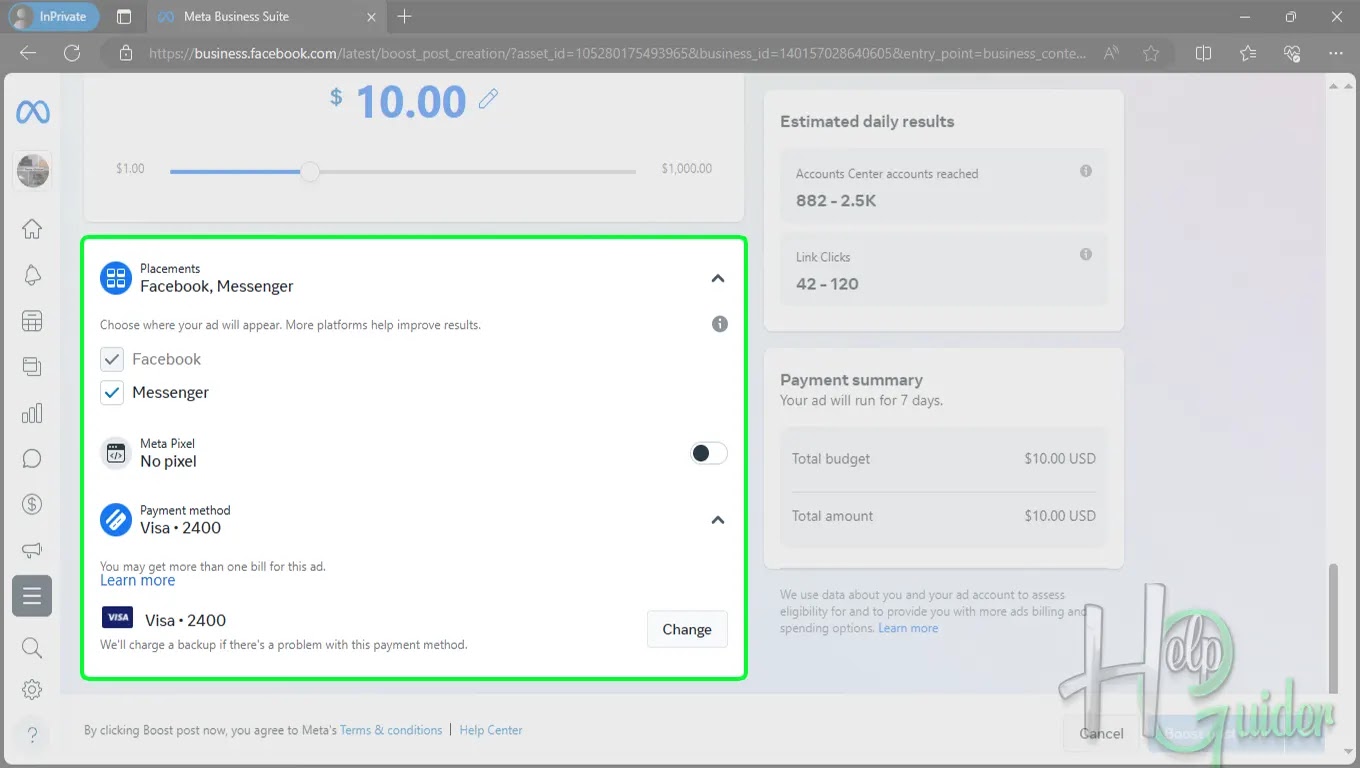Open the split screen icon
This screenshot has height=768, width=1360.
pyautogui.click(x=1204, y=53)
